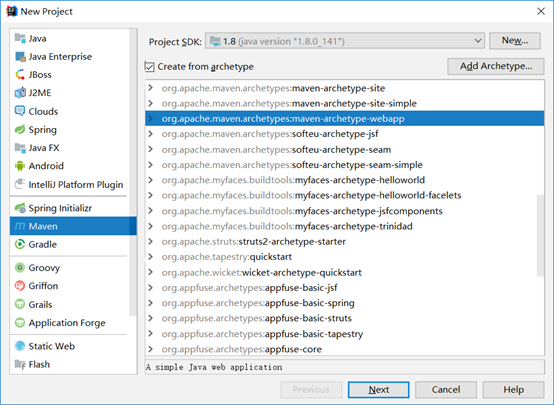Image resolution: width=554 pixels, height=405 pixels.
Task: Click the Application Forge icon
Action: pyautogui.click(x=20, y=322)
